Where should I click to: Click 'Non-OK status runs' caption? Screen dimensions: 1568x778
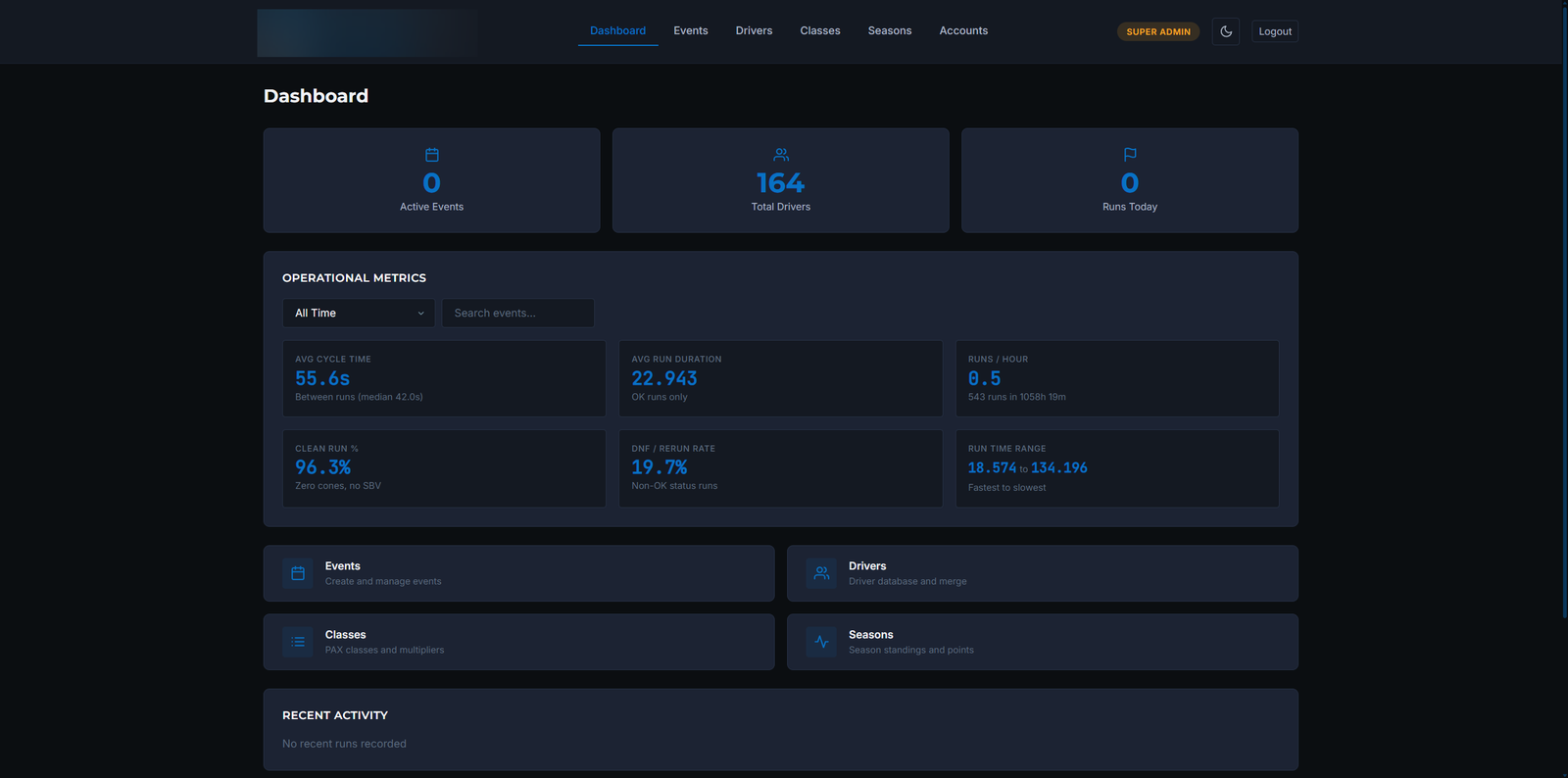tap(674, 486)
